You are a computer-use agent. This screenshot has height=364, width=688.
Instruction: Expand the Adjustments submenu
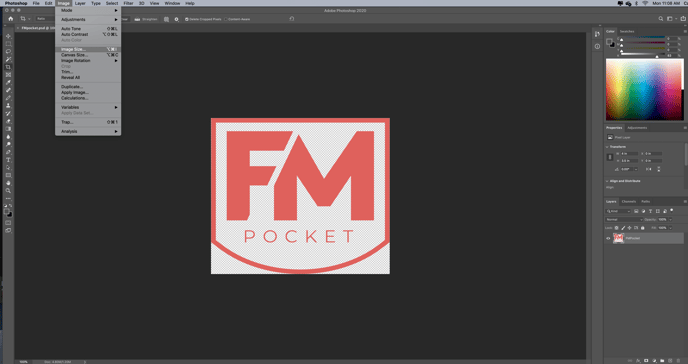click(88, 19)
